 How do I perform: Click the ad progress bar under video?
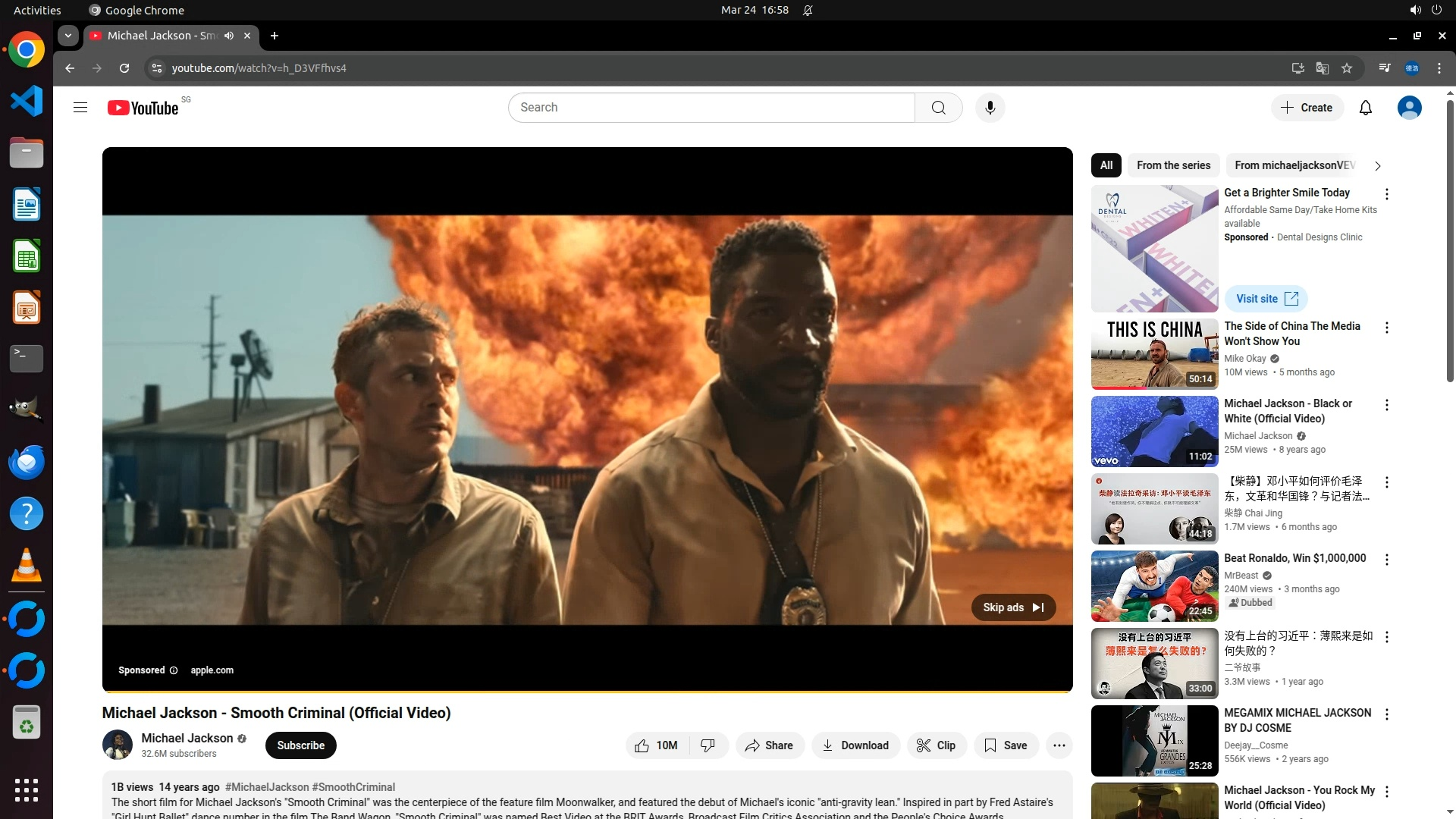click(x=587, y=692)
